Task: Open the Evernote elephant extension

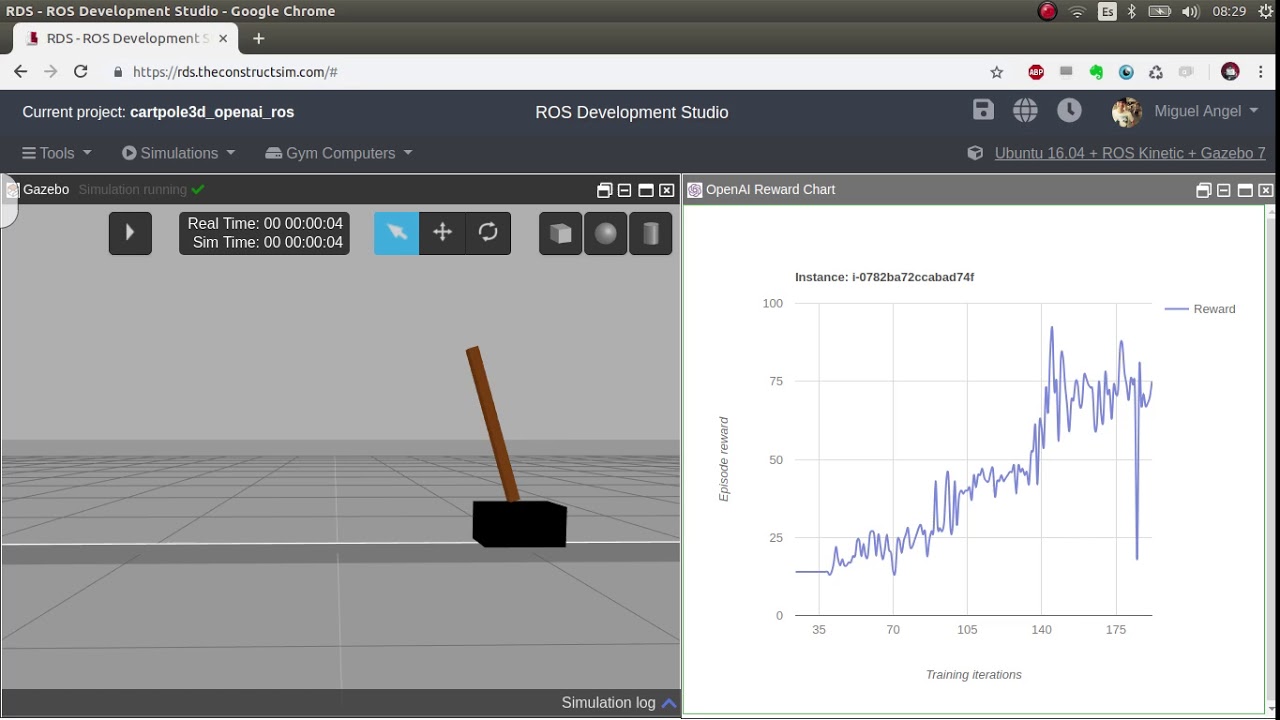Action: [x=1096, y=72]
